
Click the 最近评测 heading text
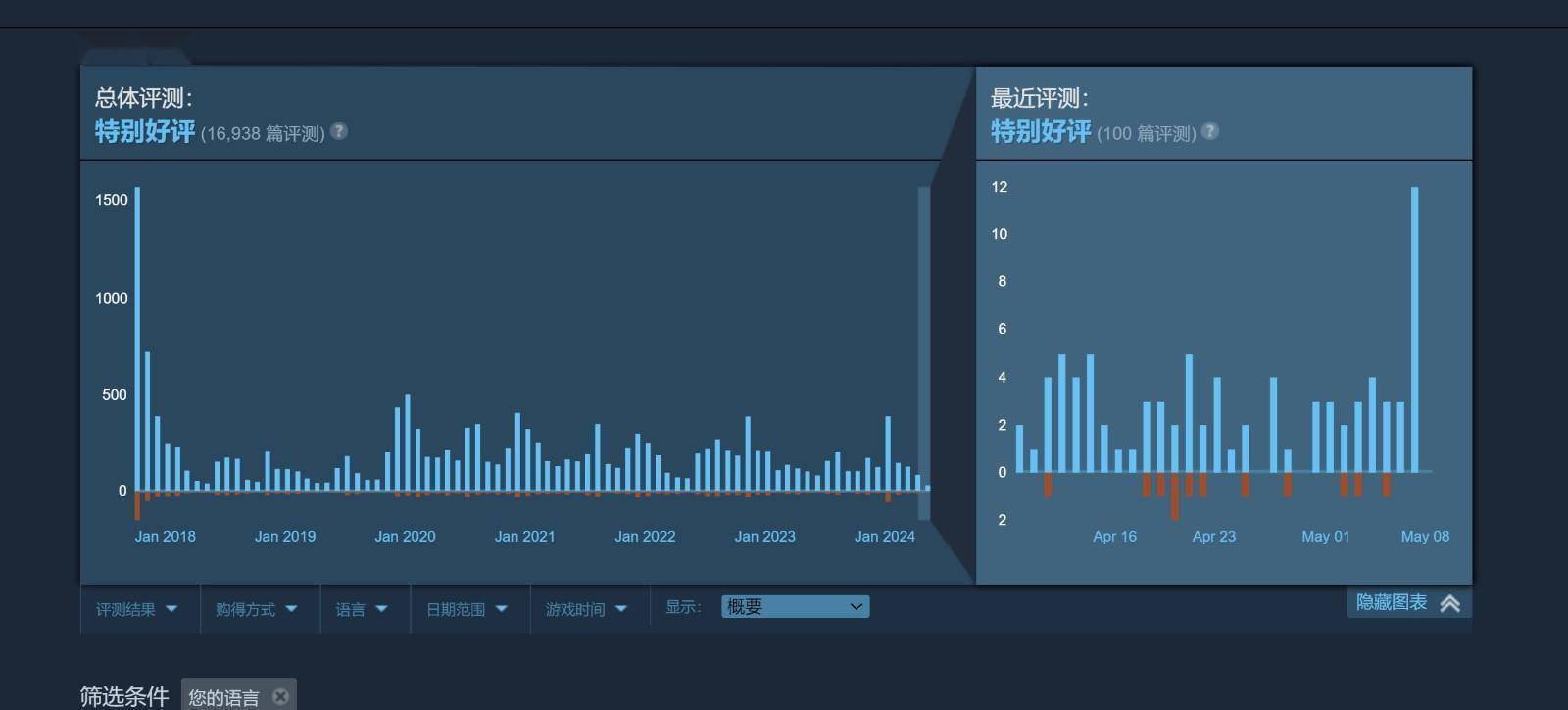(x=1040, y=98)
